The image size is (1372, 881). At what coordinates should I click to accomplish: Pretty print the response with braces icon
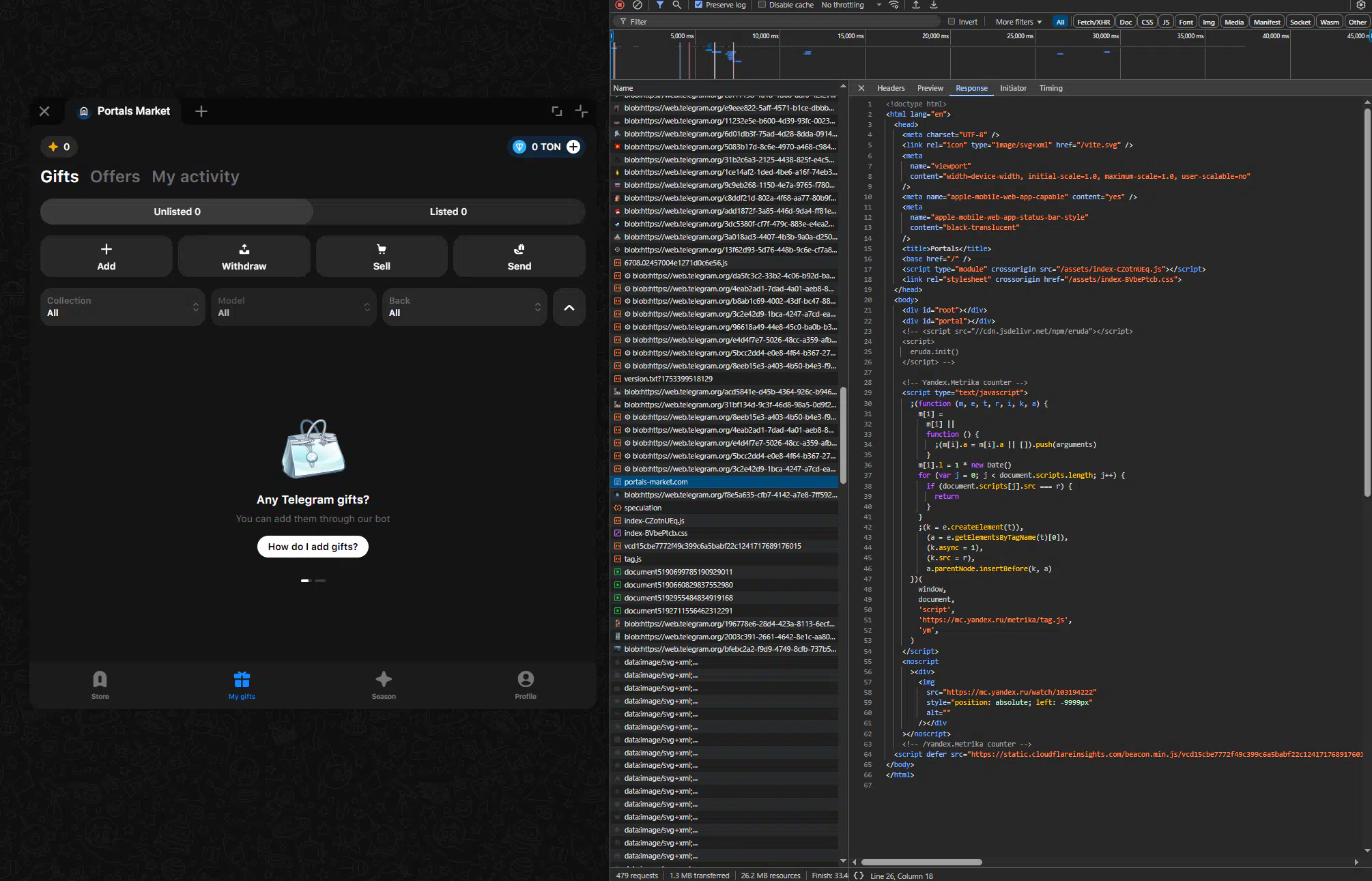coord(859,876)
